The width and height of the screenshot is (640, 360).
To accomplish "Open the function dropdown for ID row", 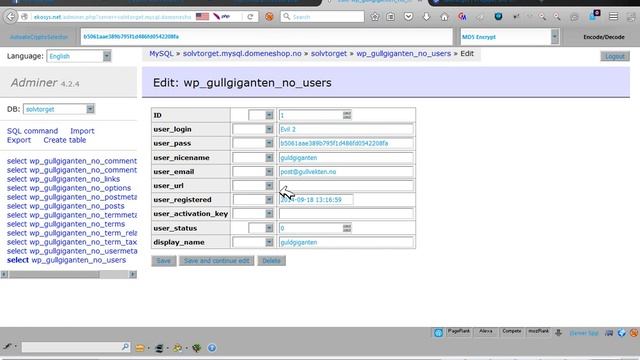I will [x=260, y=115].
